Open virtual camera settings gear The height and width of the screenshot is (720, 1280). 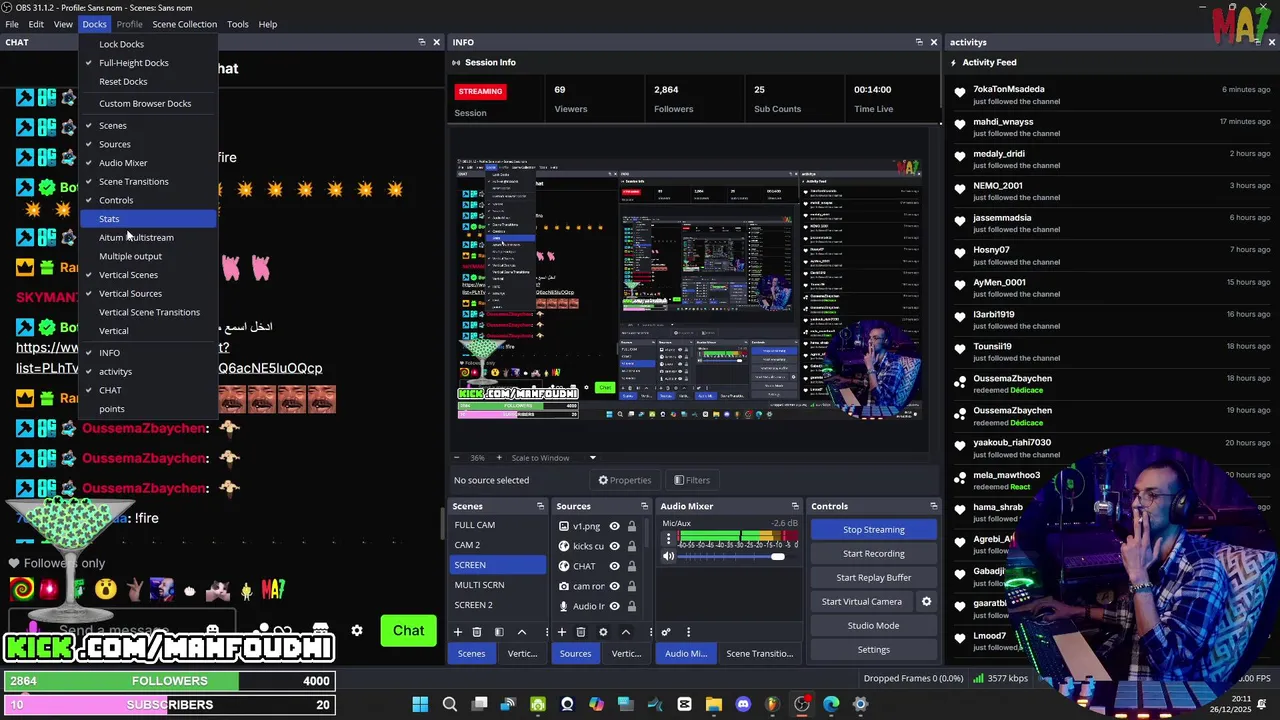pos(926,601)
